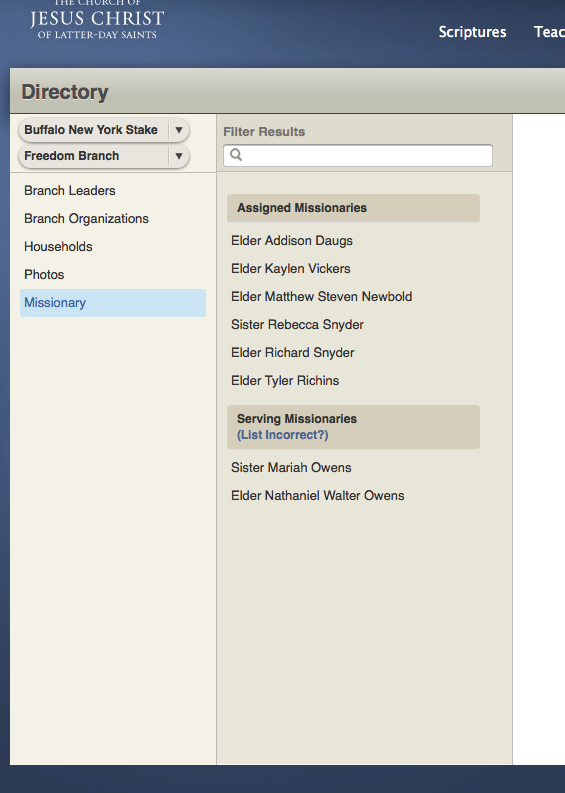565x793 pixels.
Task: Select Elder Nathaniel Walter Owens
Action: tap(318, 496)
